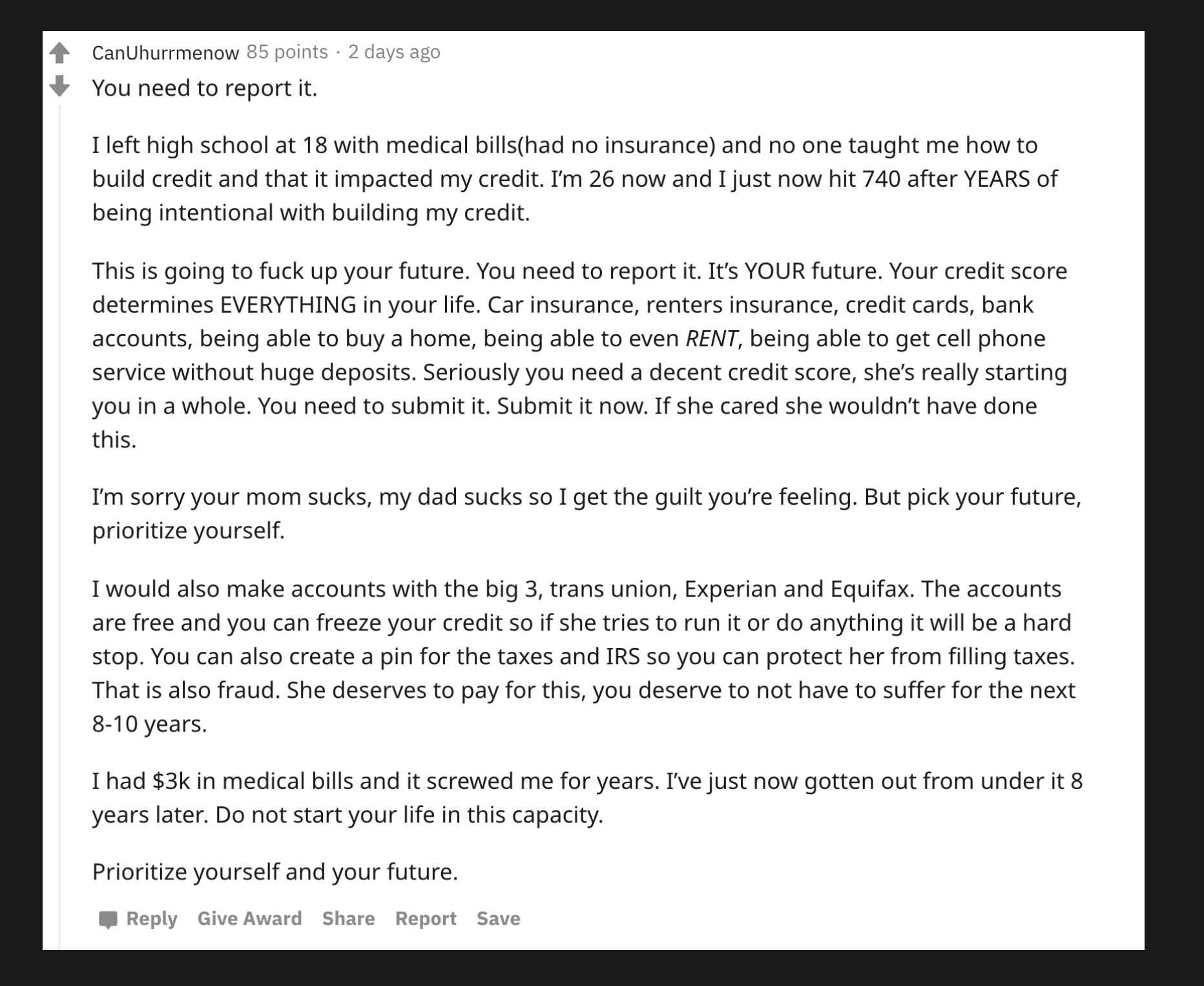The height and width of the screenshot is (986, 1204).
Task: Open the "2 days ago" timestamp permalink
Action: 394,52
